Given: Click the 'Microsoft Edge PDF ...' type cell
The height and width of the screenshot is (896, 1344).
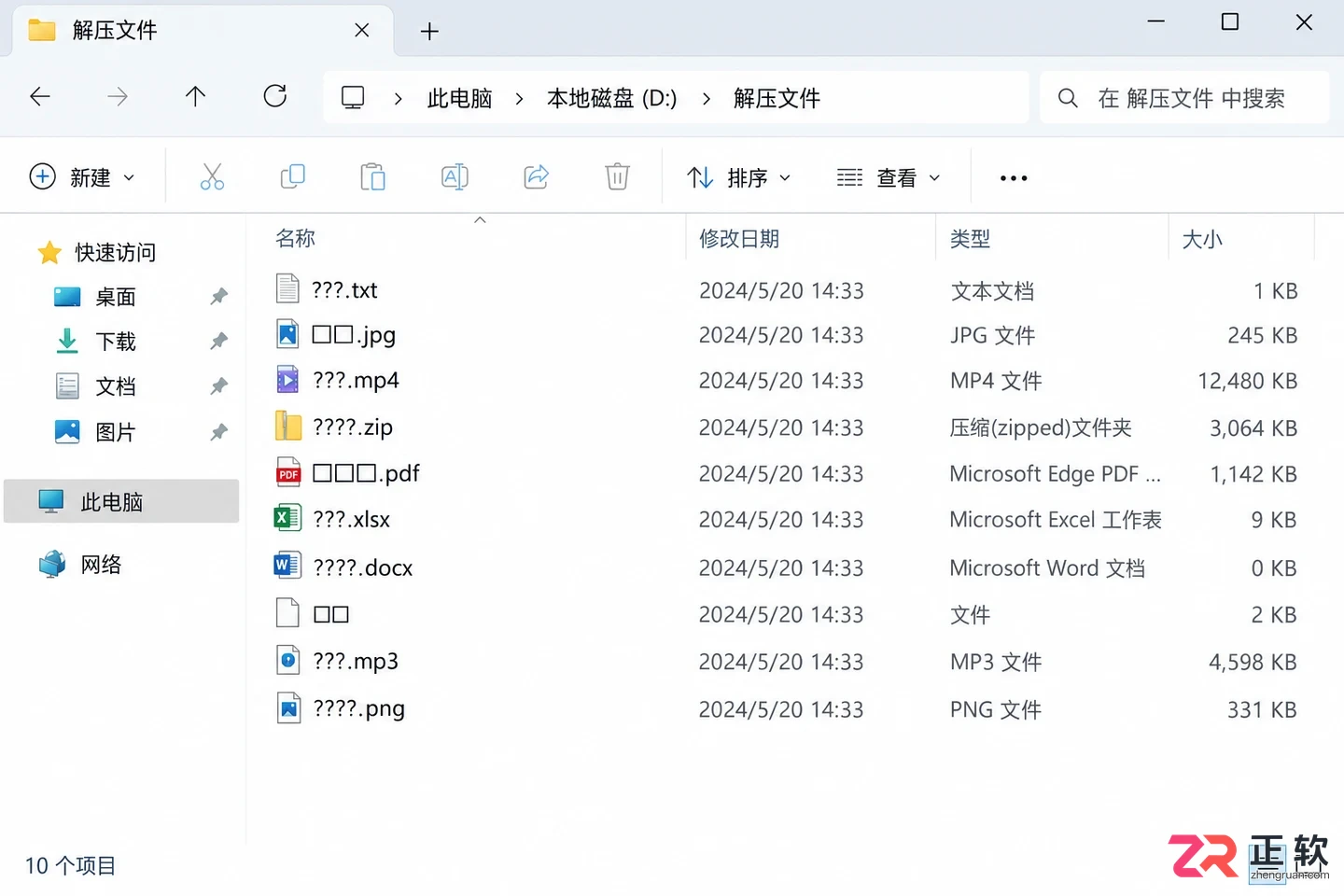Looking at the screenshot, I should coord(1056,473).
